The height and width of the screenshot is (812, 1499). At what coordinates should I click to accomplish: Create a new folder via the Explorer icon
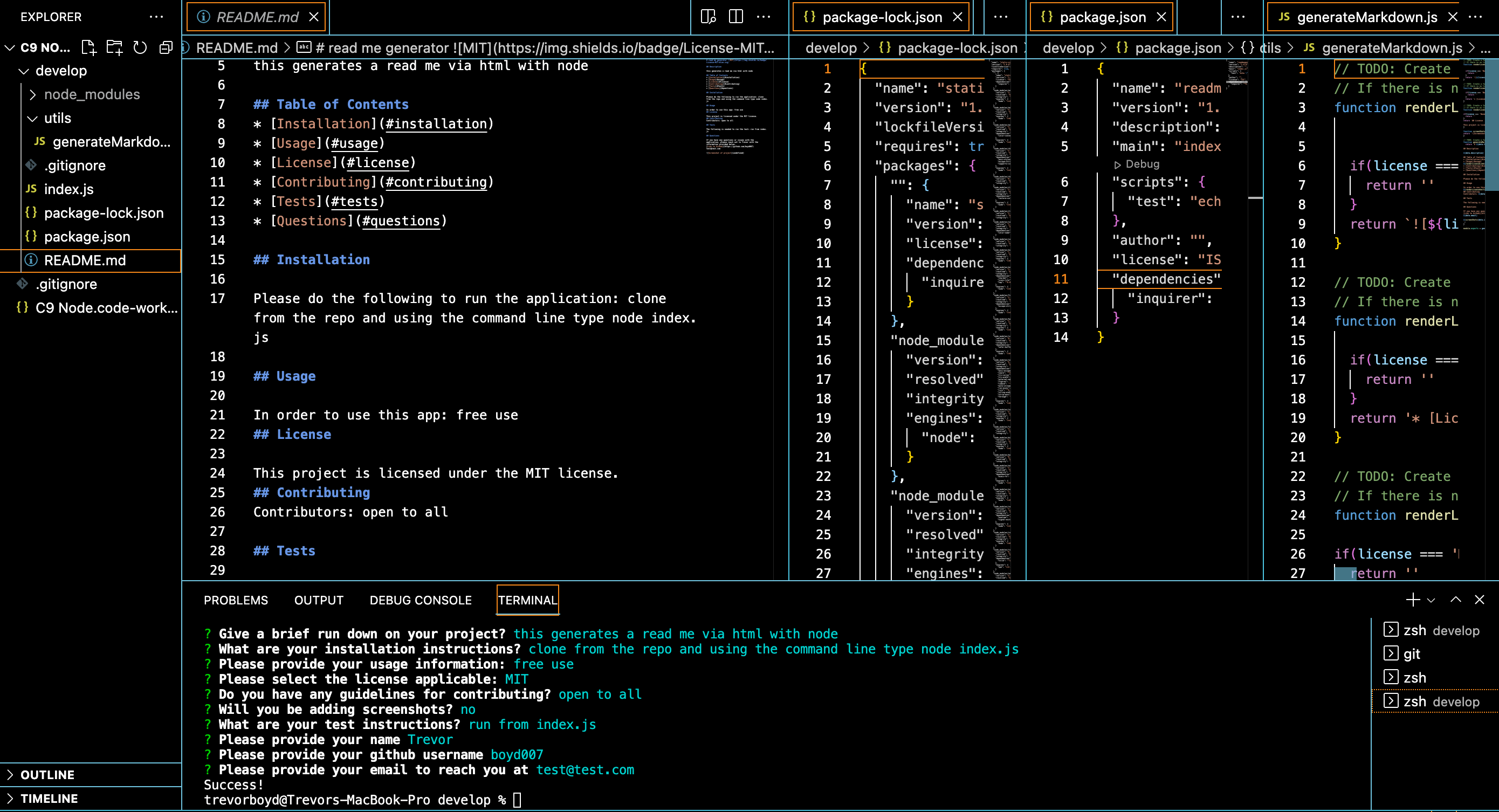(114, 47)
